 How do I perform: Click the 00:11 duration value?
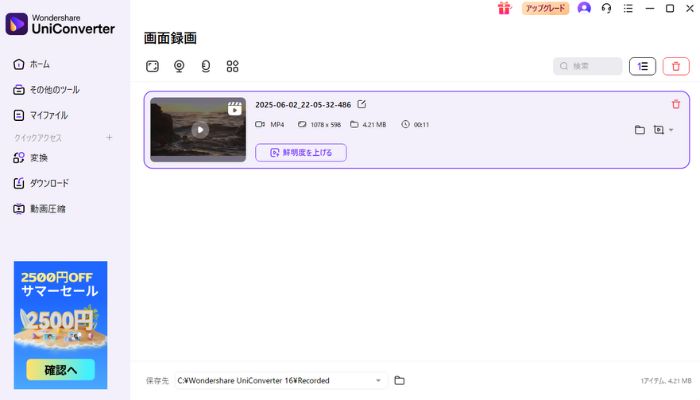pyautogui.click(x=421, y=125)
